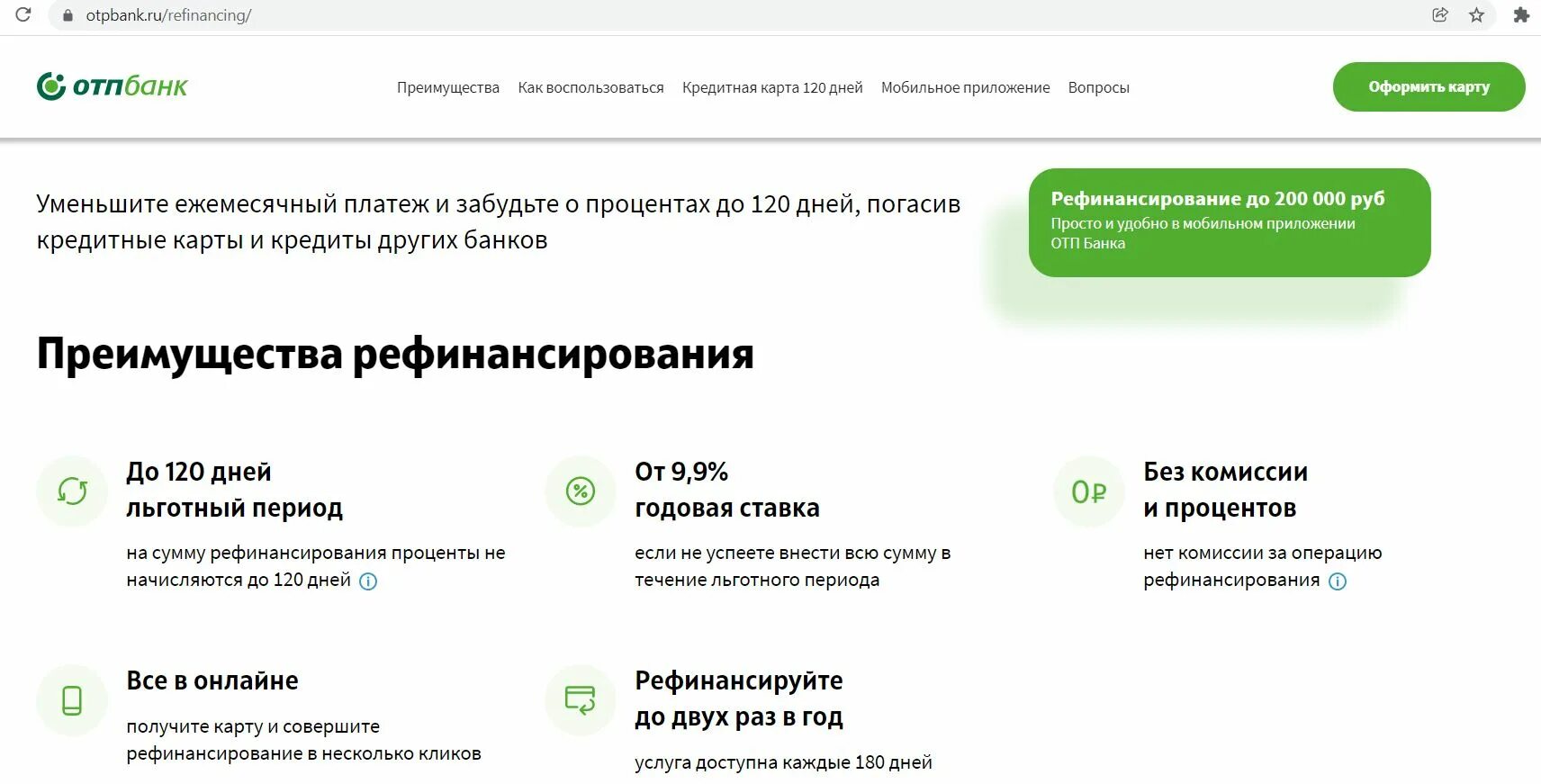This screenshot has width=1541, height=784.
Task: Click the 'Преимущества рефинансирования' heading
Action: point(395,354)
